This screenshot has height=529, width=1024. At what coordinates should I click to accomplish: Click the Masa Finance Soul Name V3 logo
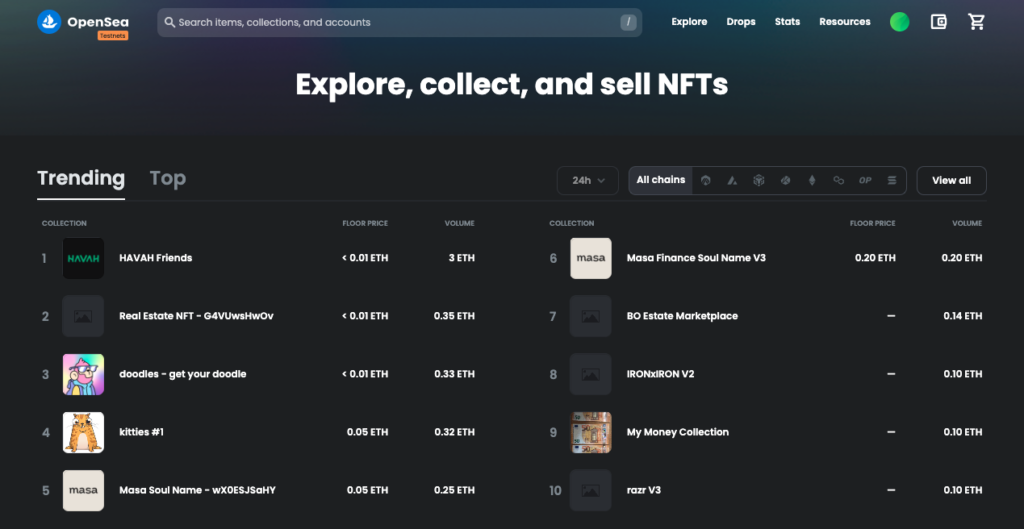591,258
